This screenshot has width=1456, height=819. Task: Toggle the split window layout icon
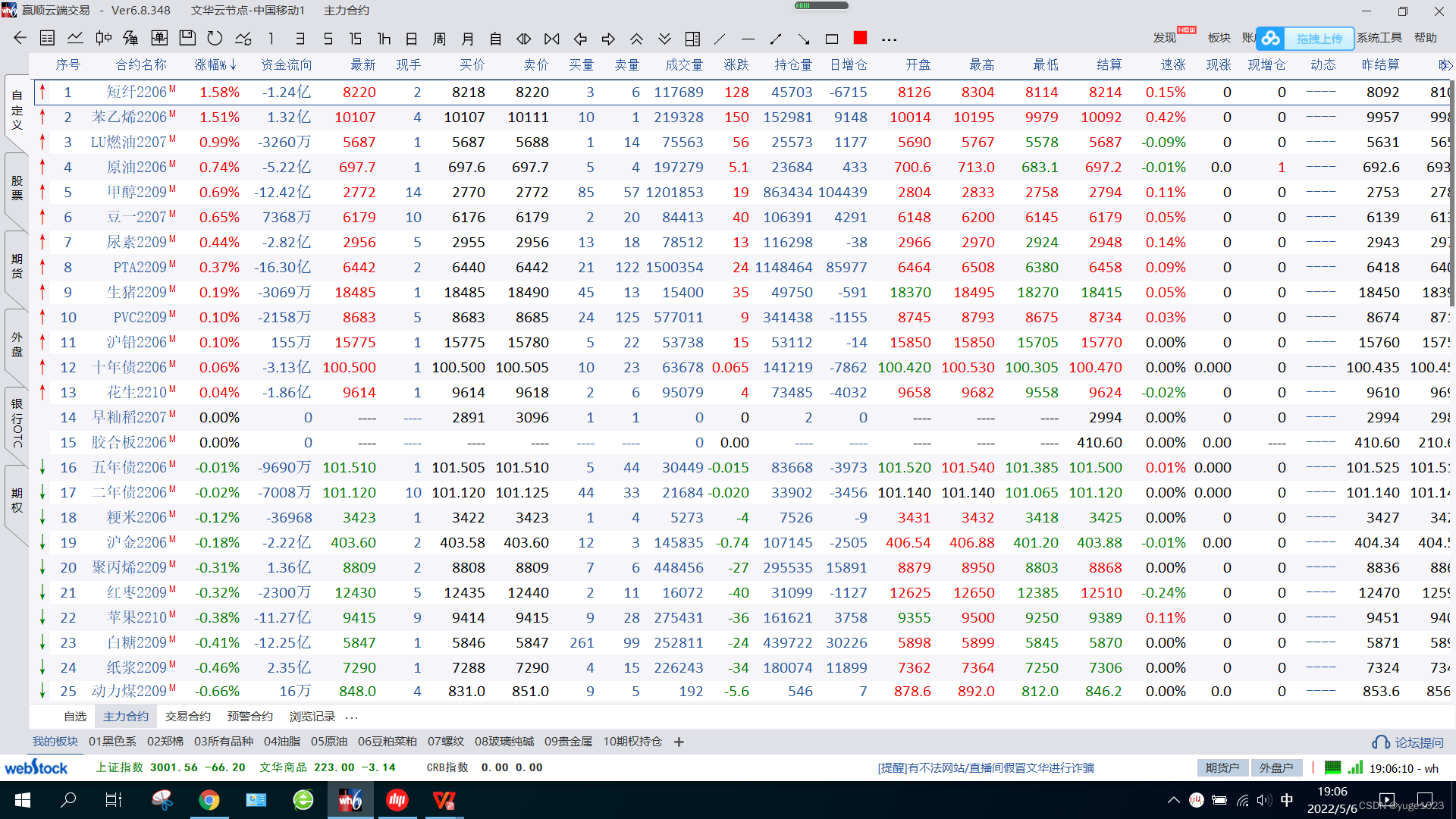(692, 38)
